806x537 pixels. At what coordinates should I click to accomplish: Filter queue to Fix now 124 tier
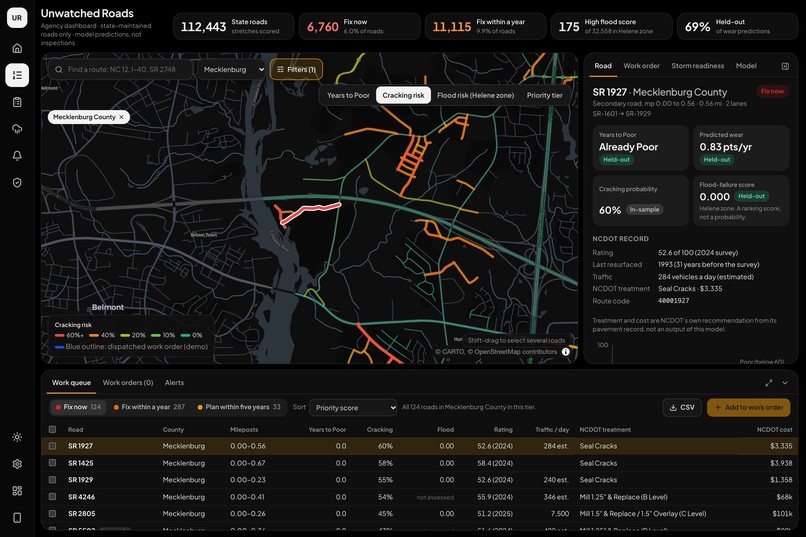pos(79,407)
